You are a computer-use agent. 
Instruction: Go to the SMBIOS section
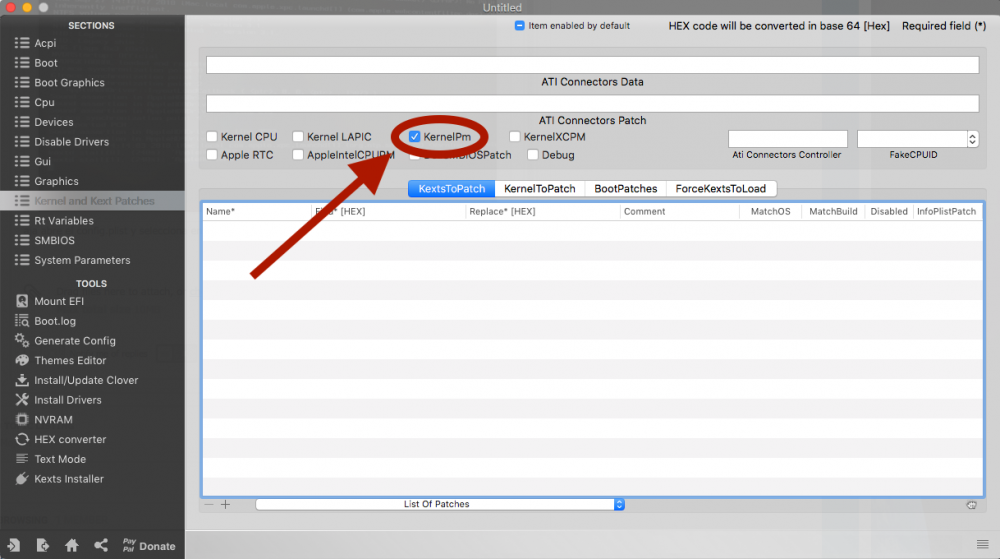54,240
